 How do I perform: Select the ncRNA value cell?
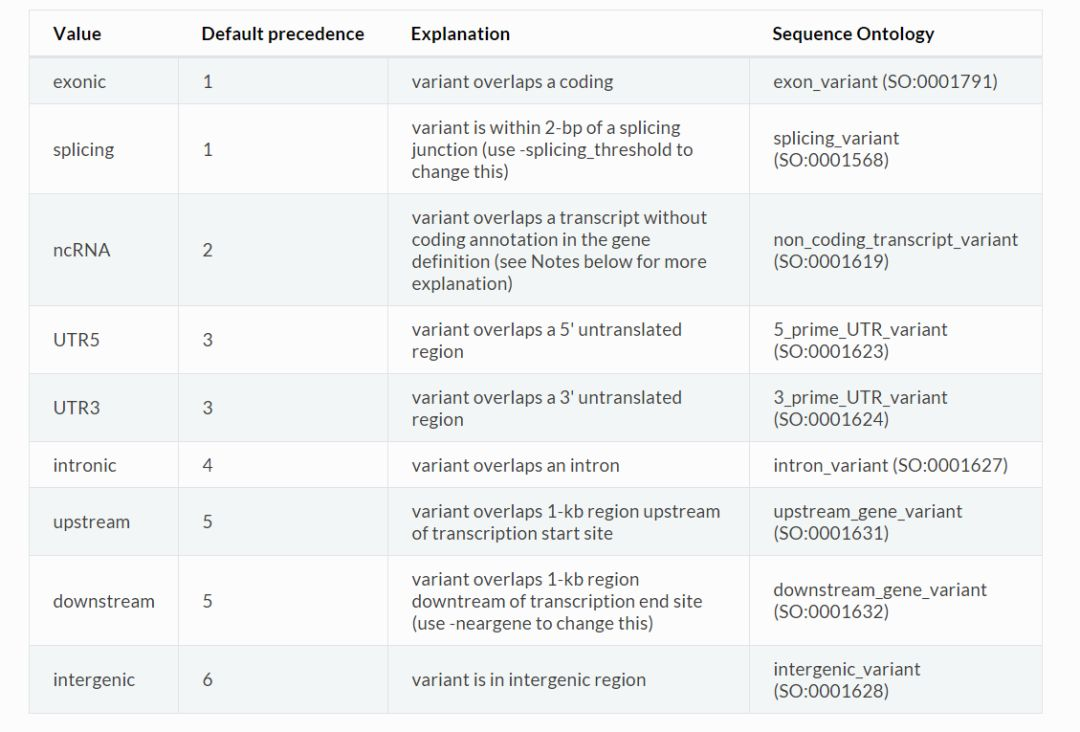tap(81, 250)
